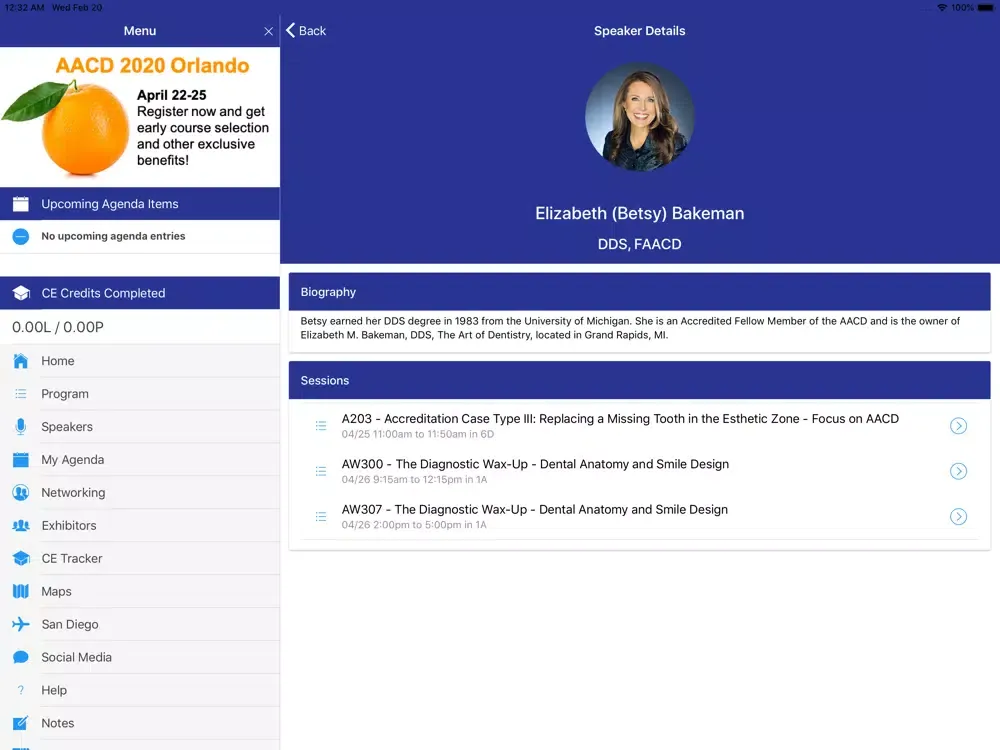Image resolution: width=1000 pixels, height=750 pixels.
Task: Open the Exhibitors group icon
Action: [20, 526]
